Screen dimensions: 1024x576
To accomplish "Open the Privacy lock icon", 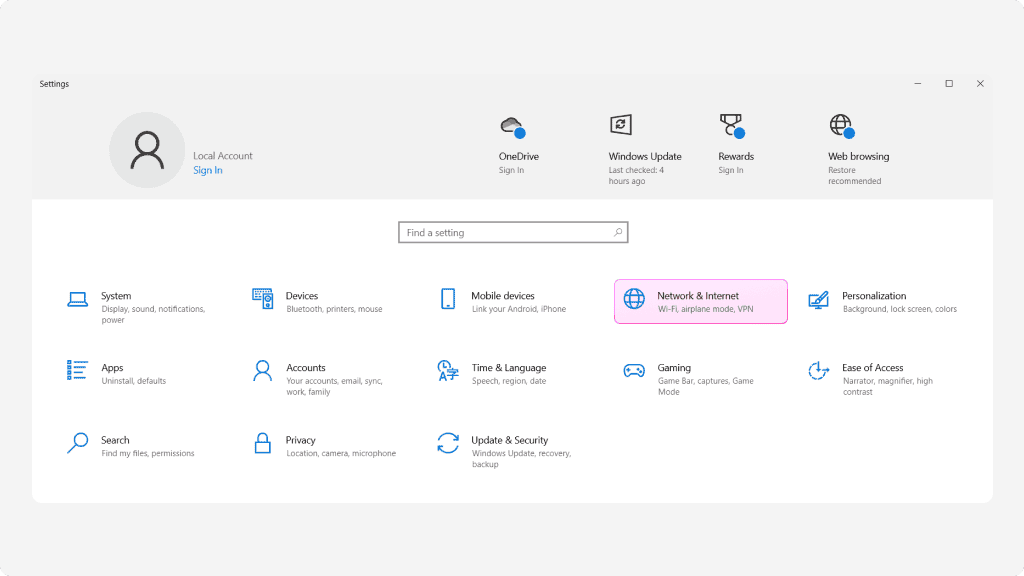I will pos(263,443).
